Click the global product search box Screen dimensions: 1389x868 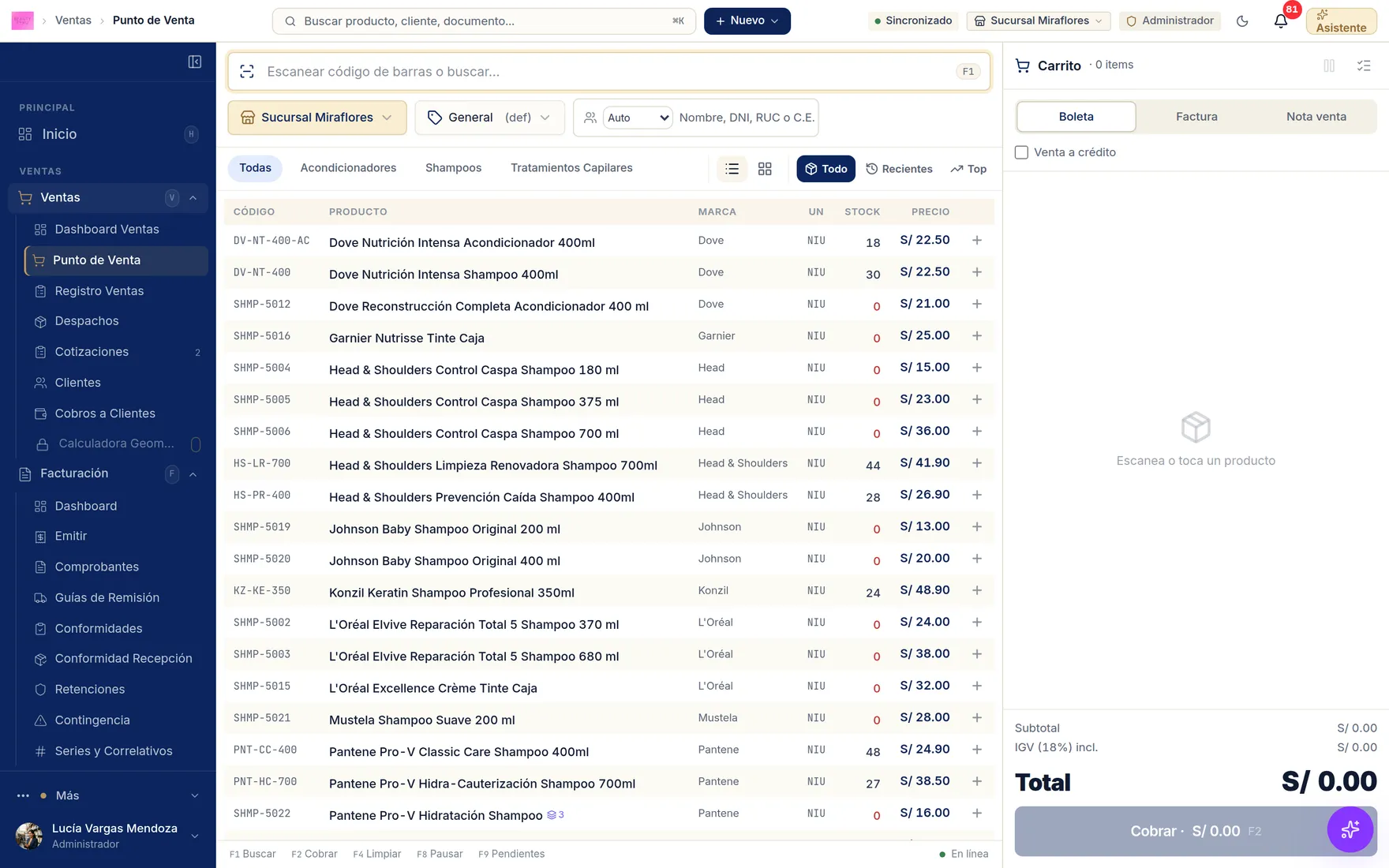click(x=484, y=21)
